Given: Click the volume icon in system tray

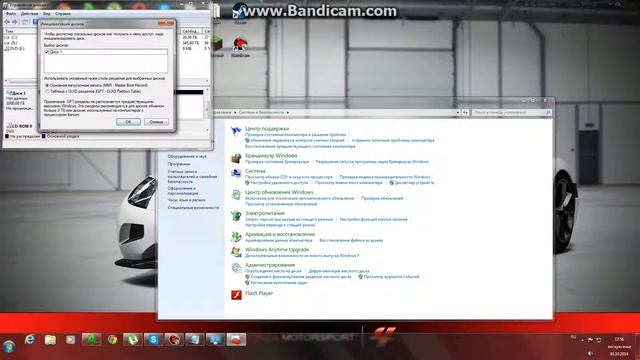Looking at the screenshot, I should pyautogui.click(x=590, y=353).
